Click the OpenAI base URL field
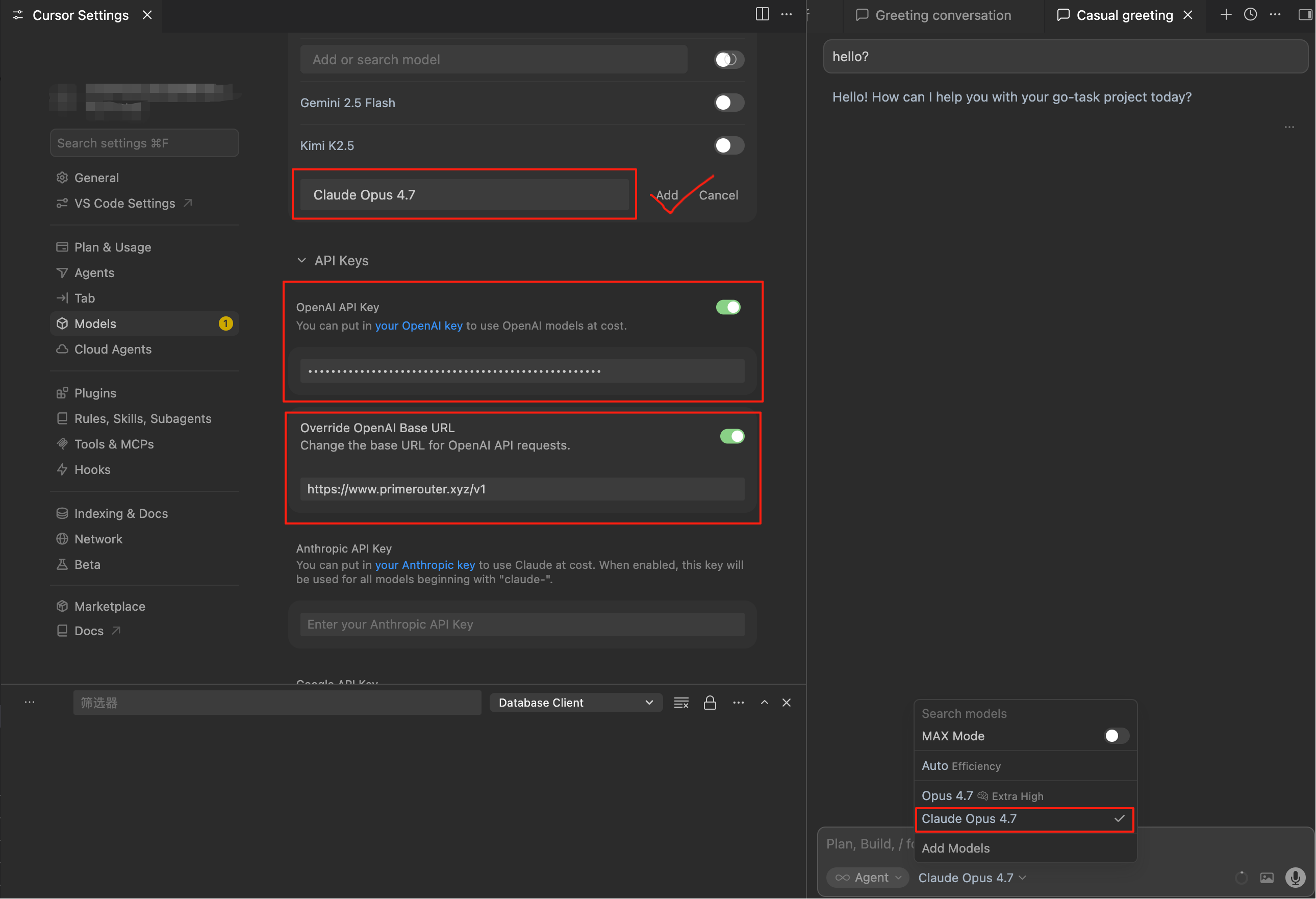The image size is (1316, 899). [x=522, y=489]
